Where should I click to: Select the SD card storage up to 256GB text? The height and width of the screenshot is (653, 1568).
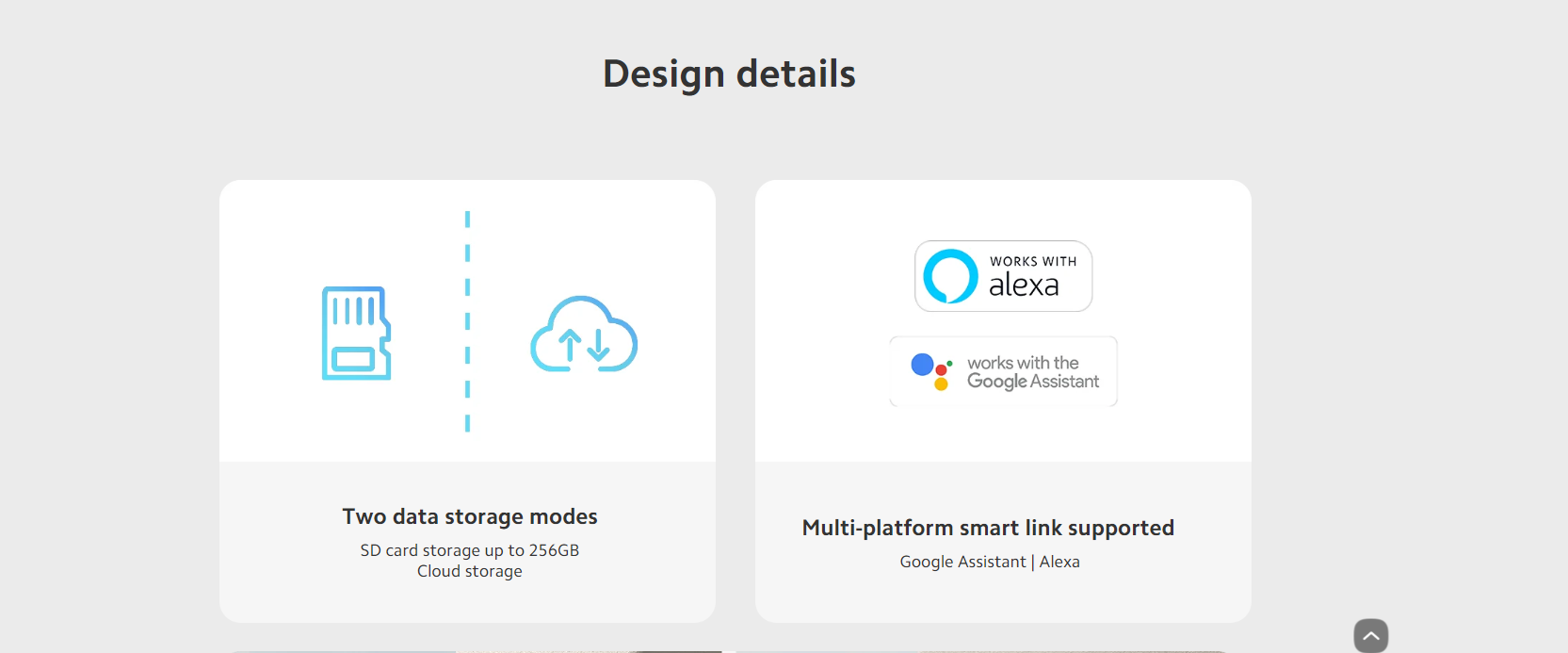click(470, 550)
